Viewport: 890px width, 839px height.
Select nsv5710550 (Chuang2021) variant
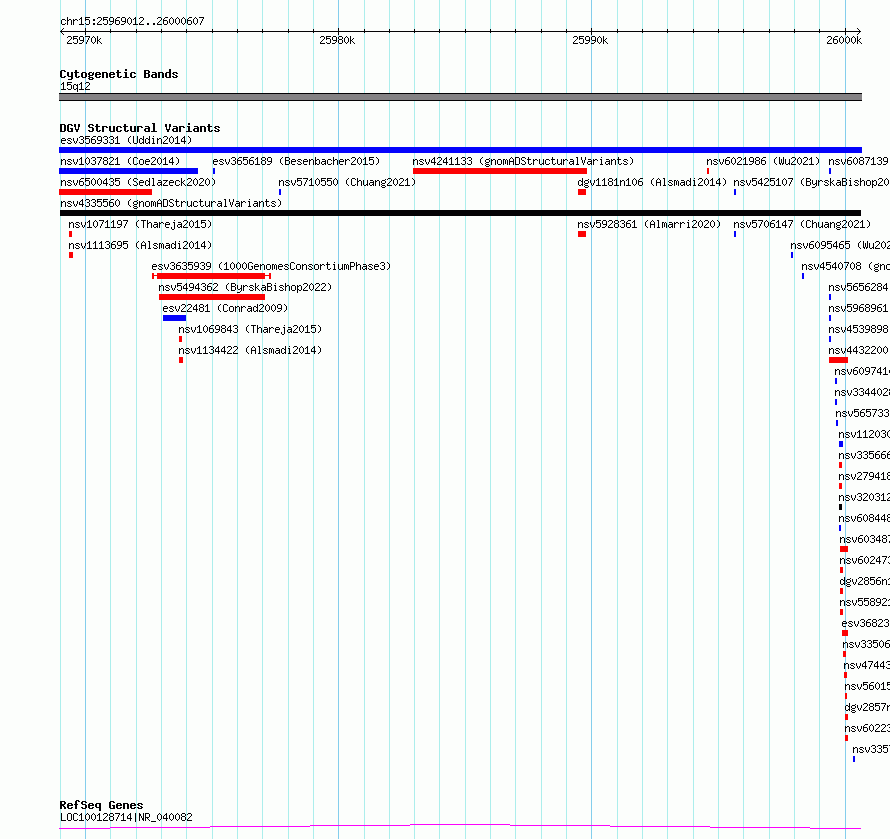(347, 182)
